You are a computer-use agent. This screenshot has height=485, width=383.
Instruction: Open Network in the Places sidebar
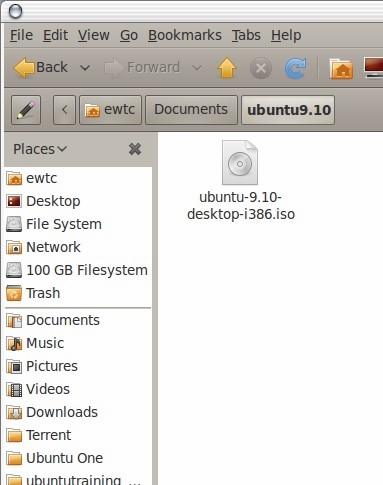tap(78, 247)
